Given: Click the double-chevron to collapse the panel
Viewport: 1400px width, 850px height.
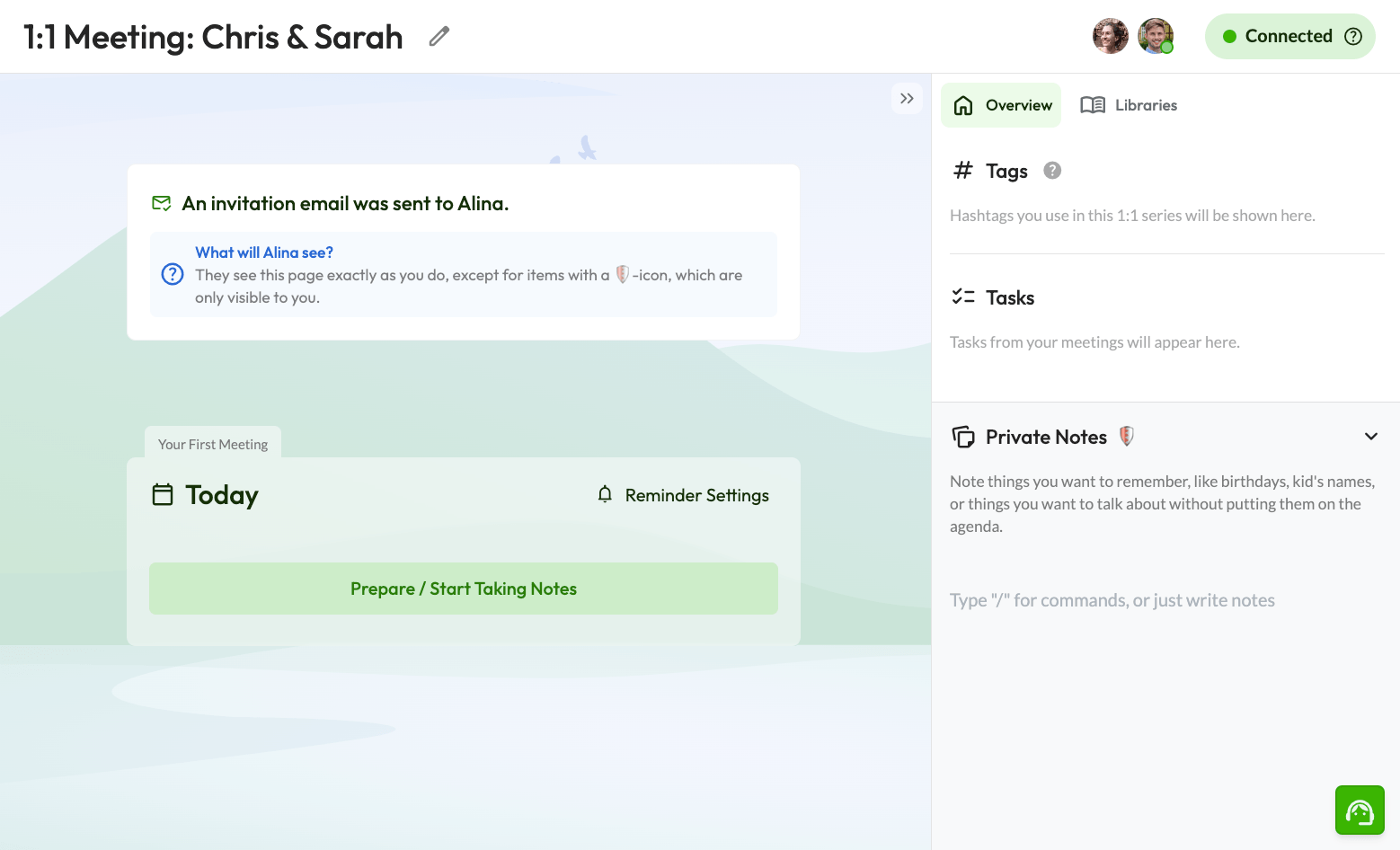Looking at the screenshot, I should pos(907,98).
